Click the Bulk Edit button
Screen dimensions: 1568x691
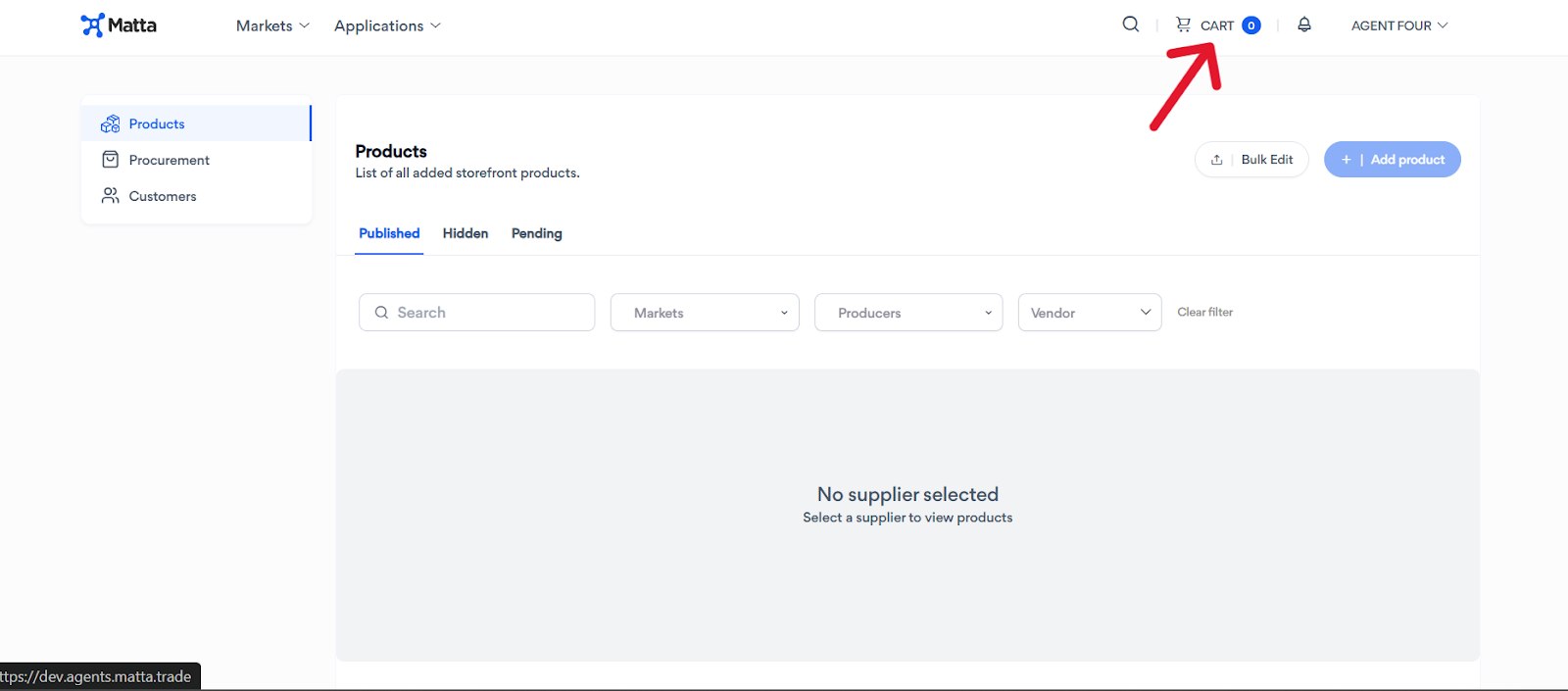pos(1251,160)
